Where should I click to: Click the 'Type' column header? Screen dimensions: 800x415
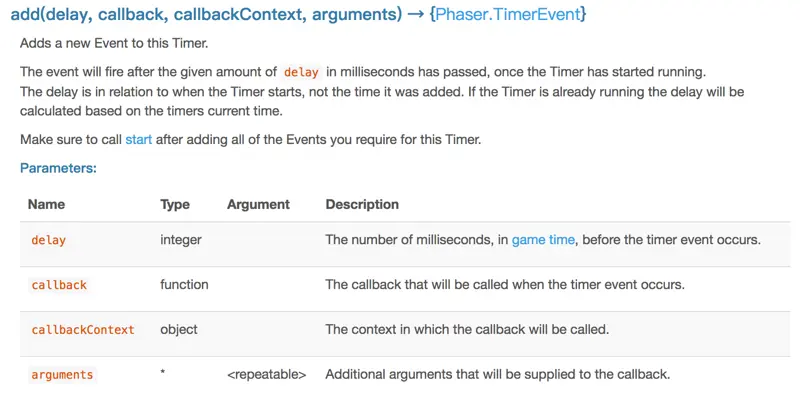coord(175,204)
